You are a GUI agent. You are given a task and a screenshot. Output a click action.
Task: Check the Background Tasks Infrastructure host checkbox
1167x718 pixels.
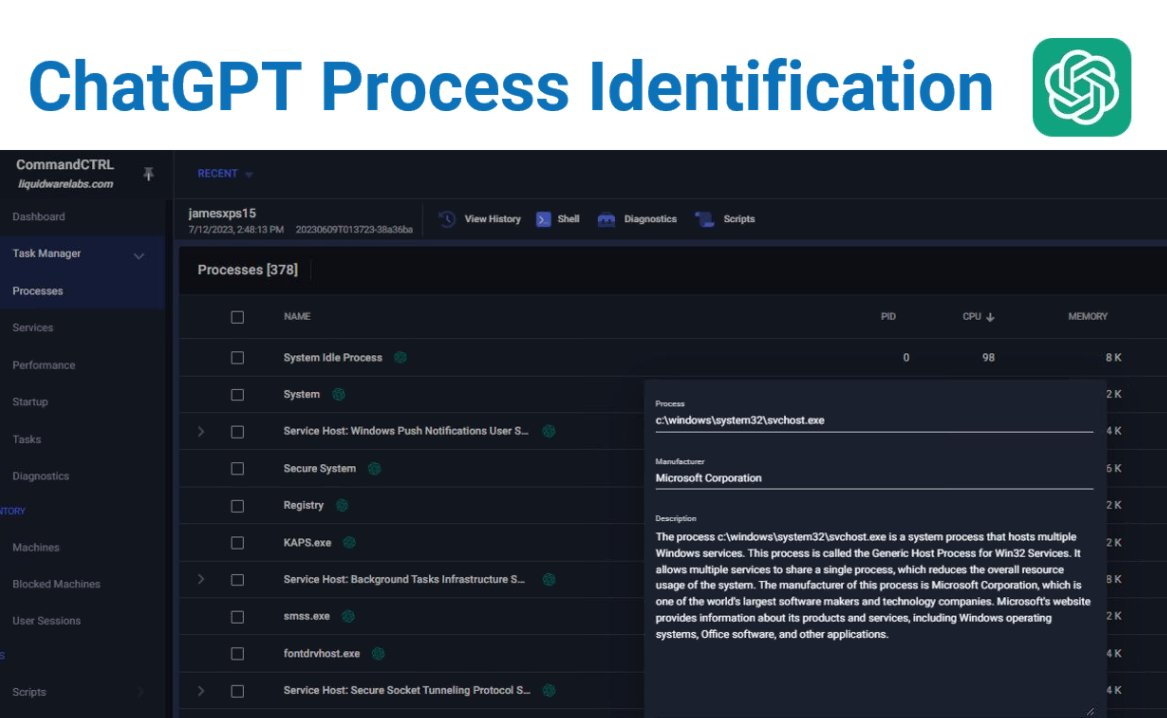pos(237,580)
